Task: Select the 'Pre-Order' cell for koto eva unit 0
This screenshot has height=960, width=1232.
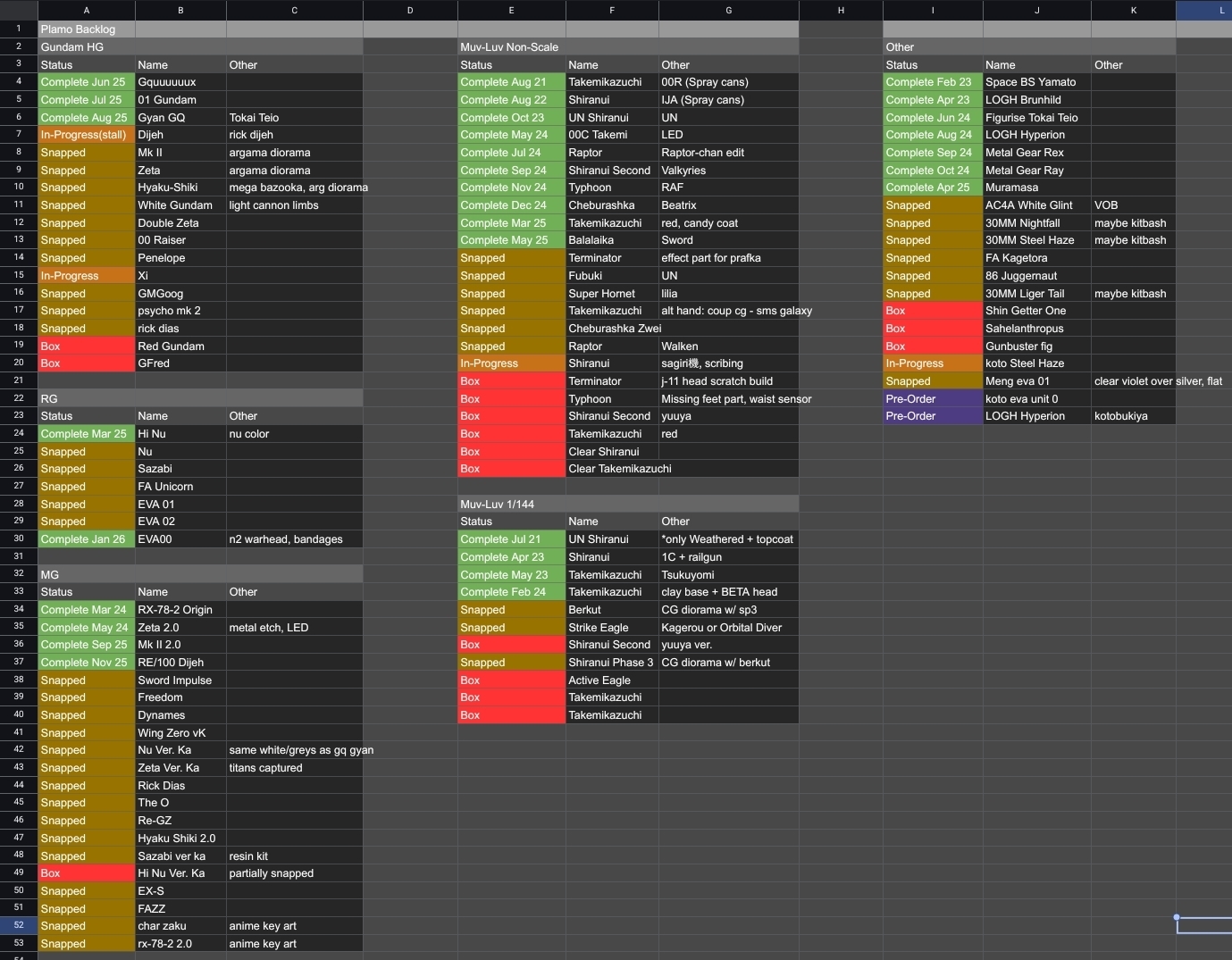Action: [x=933, y=398]
